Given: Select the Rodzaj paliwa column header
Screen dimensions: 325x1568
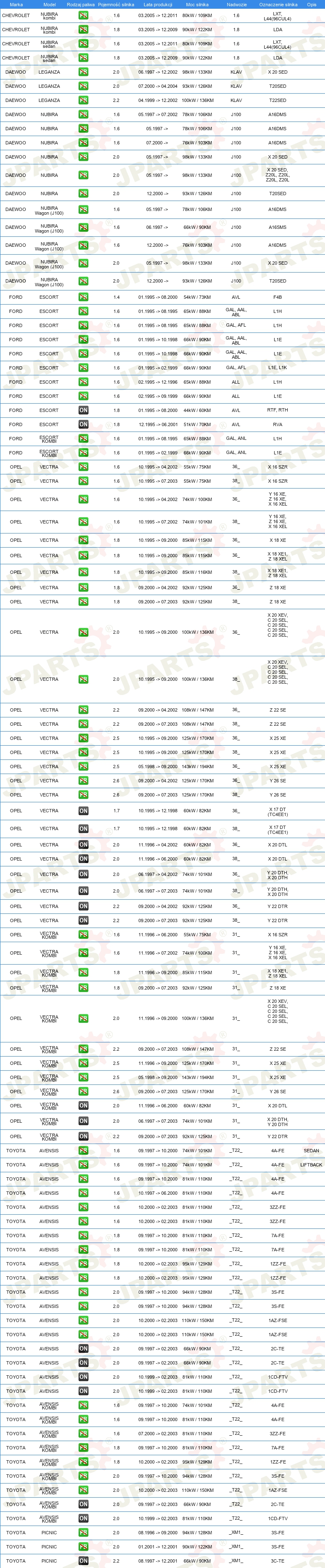Looking at the screenshot, I should click(81, 4).
